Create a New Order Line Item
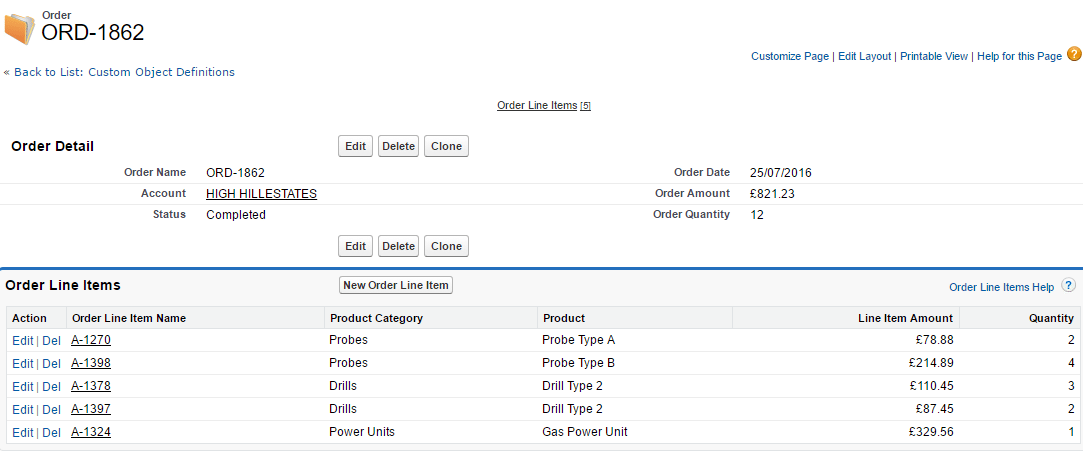The height and width of the screenshot is (452, 1083). click(396, 285)
